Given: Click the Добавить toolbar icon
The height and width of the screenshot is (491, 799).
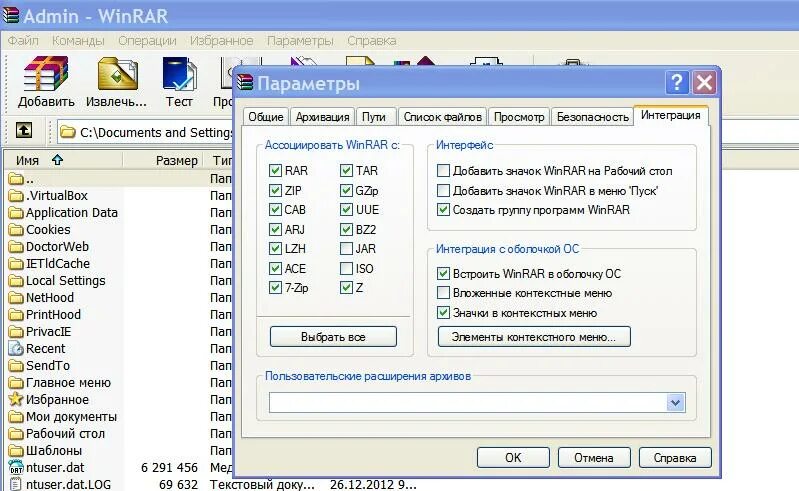Looking at the screenshot, I should 46,74.
